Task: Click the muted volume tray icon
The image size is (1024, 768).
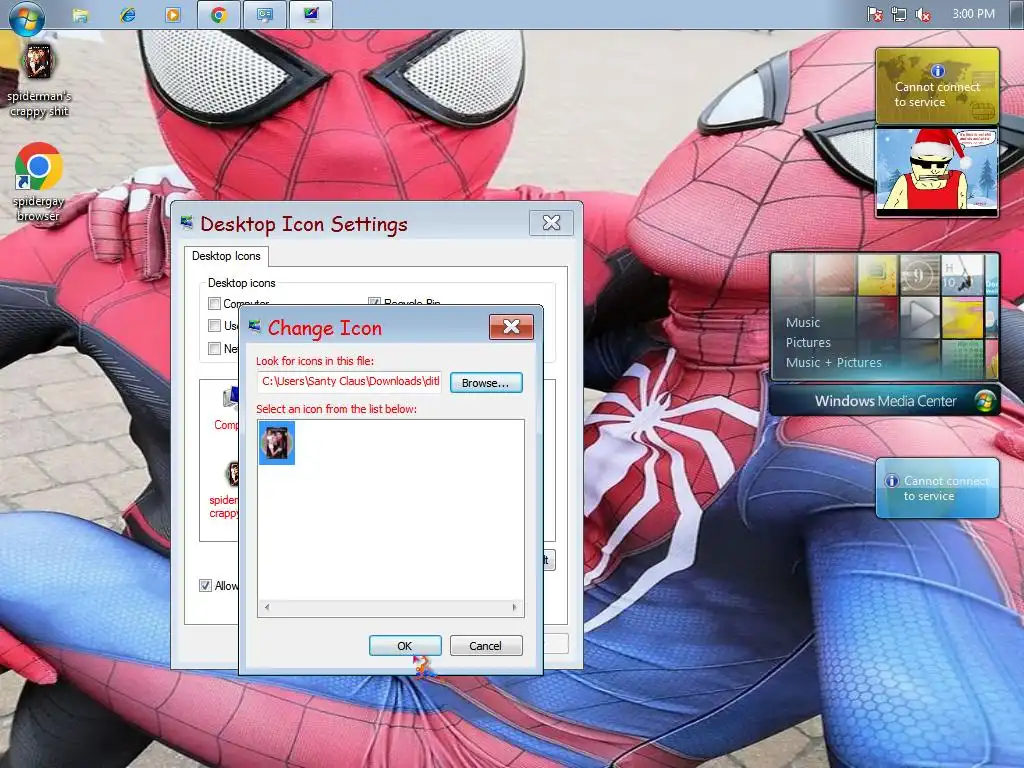Action: point(923,14)
